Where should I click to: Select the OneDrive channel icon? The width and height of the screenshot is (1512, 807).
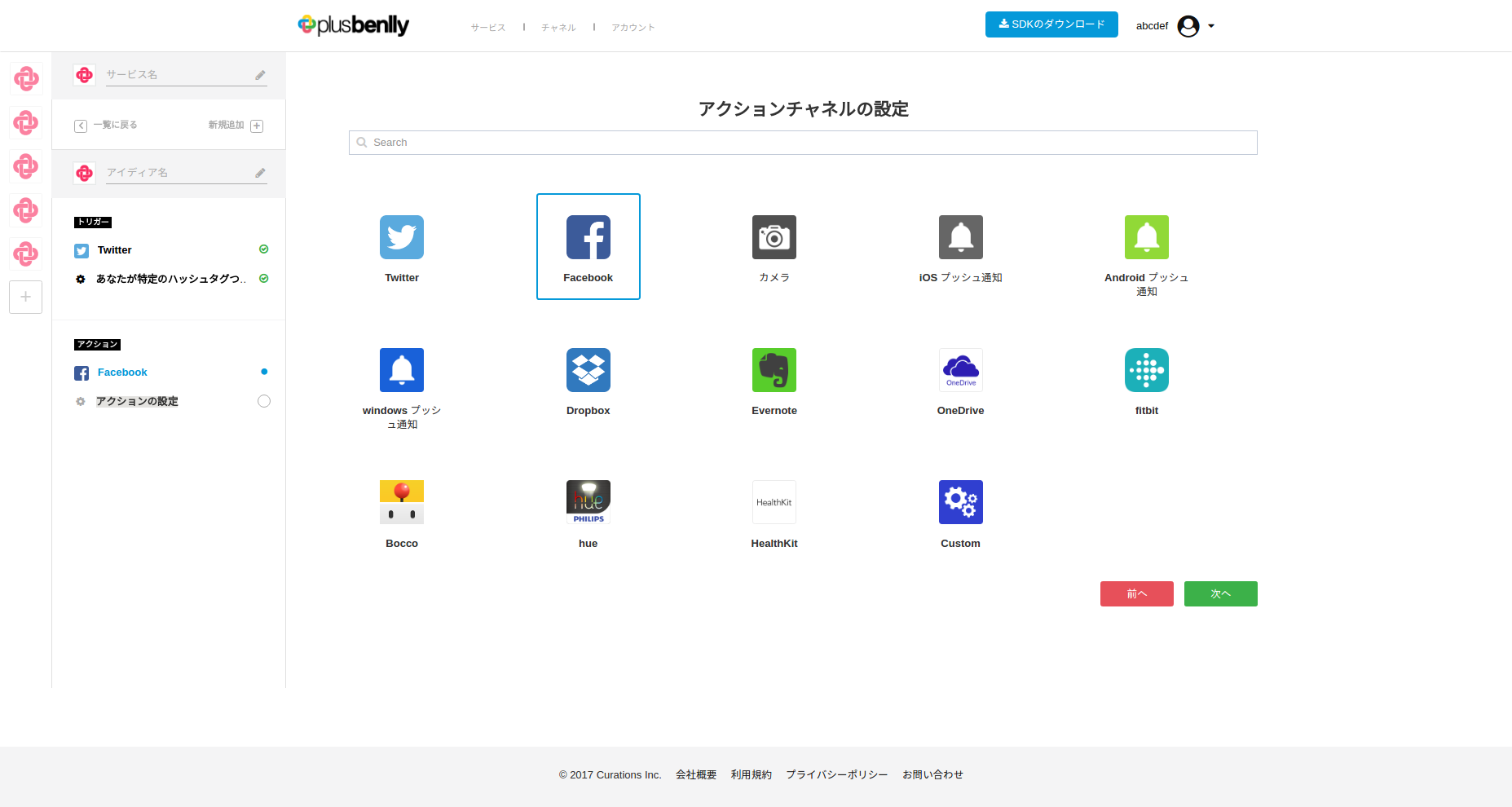tap(961, 370)
